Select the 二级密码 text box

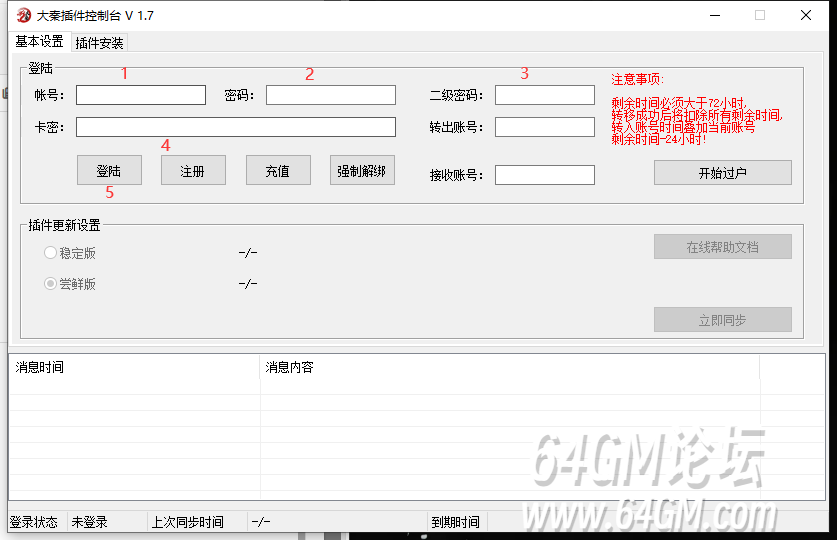(x=544, y=95)
